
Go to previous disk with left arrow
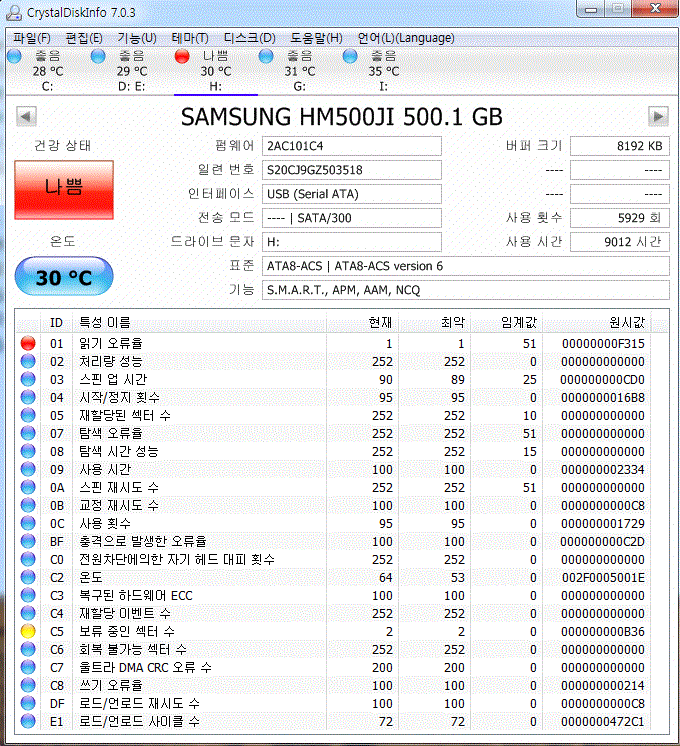coord(26,117)
